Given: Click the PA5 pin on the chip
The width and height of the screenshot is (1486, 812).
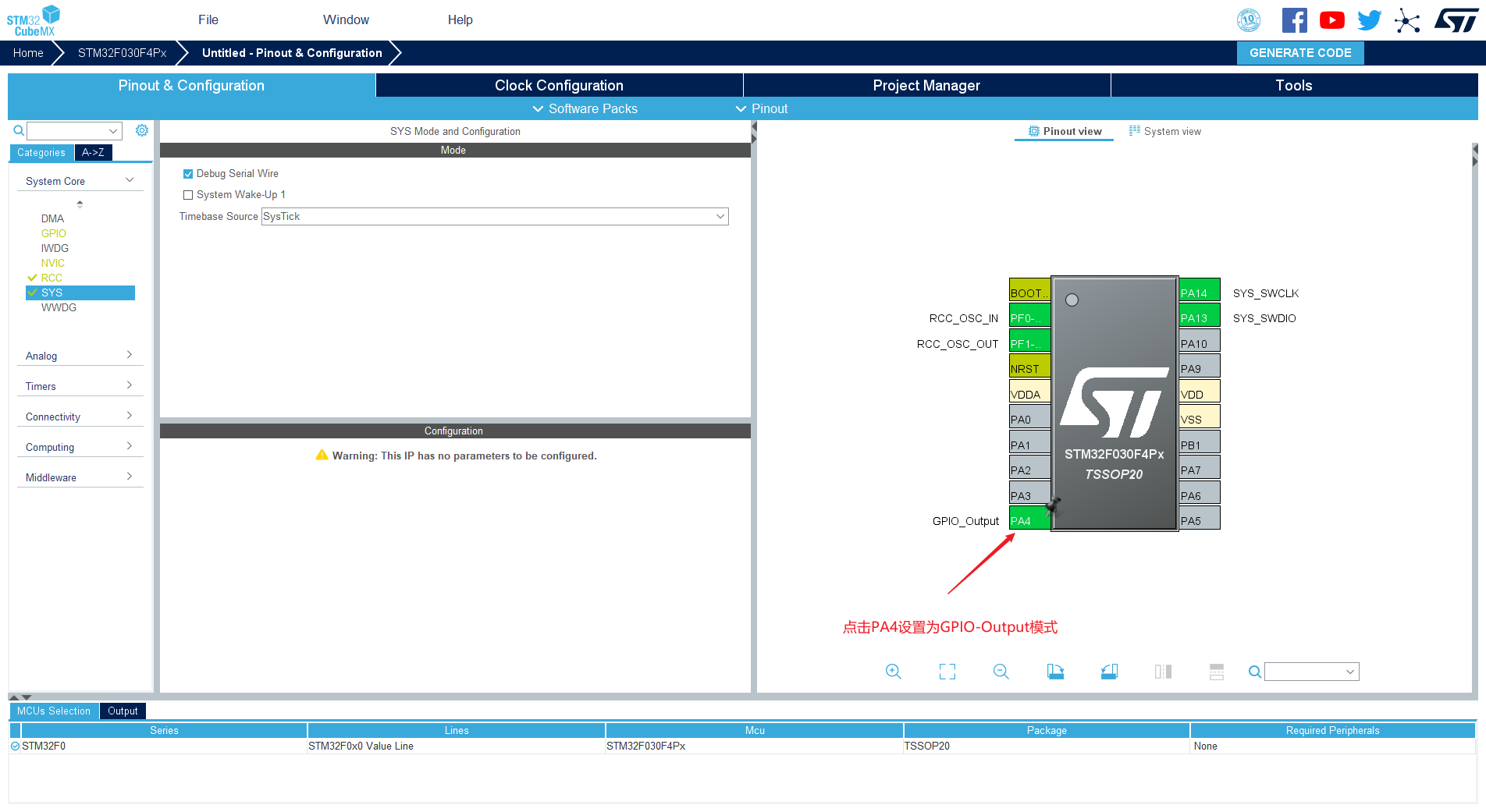Looking at the screenshot, I should point(1199,519).
